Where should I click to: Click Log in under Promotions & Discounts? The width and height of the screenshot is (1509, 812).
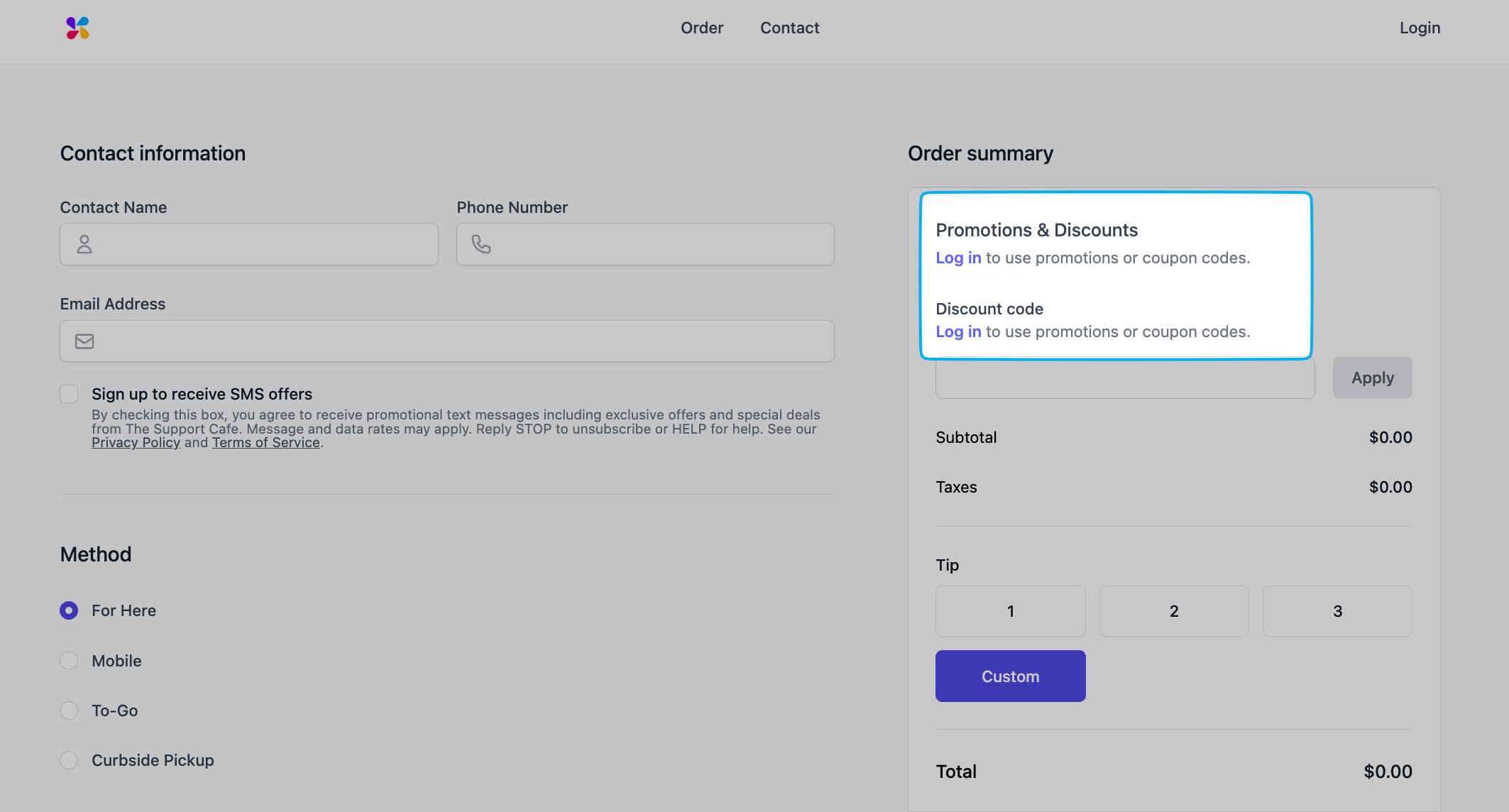(x=958, y=258)
